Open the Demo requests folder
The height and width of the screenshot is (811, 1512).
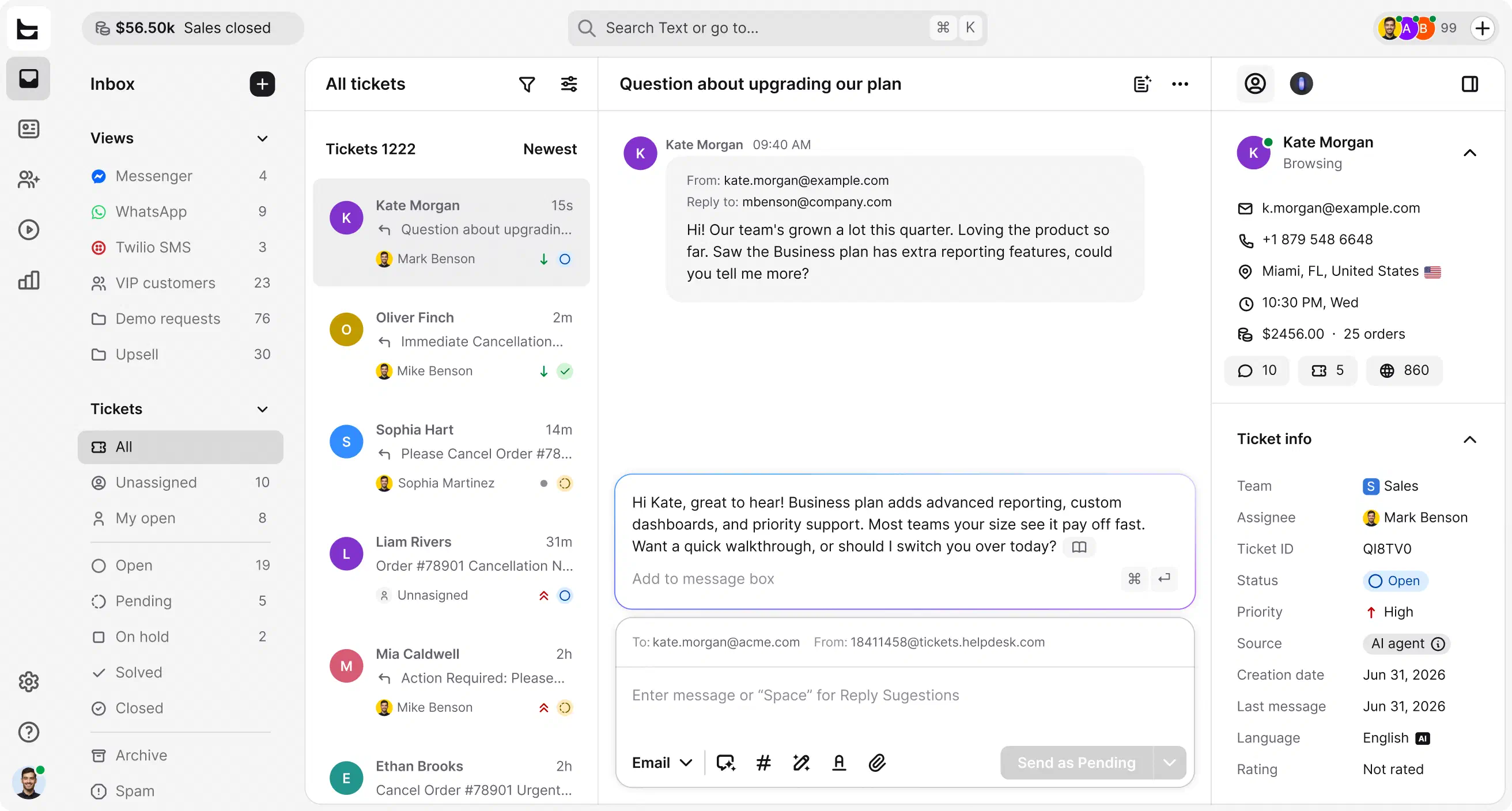180,319
